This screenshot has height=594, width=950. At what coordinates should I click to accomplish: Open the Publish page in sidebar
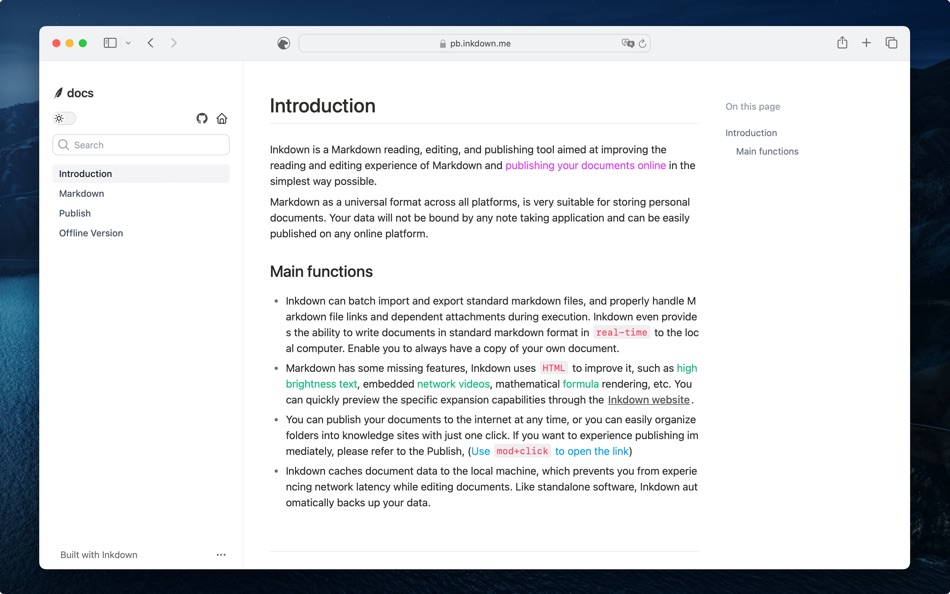coord(75,213)
